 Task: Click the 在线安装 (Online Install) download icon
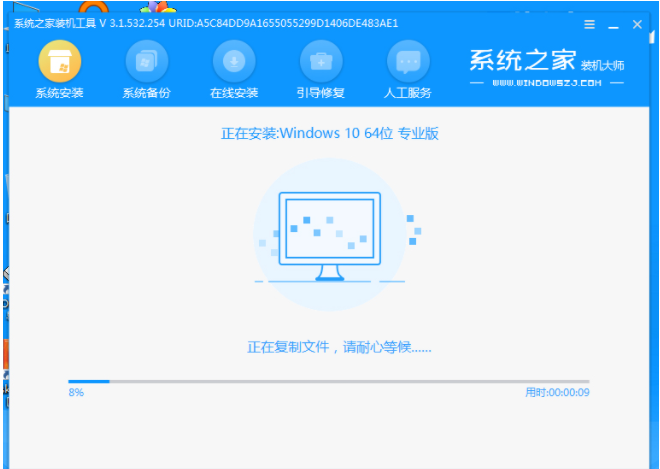[x=233, y=62]
